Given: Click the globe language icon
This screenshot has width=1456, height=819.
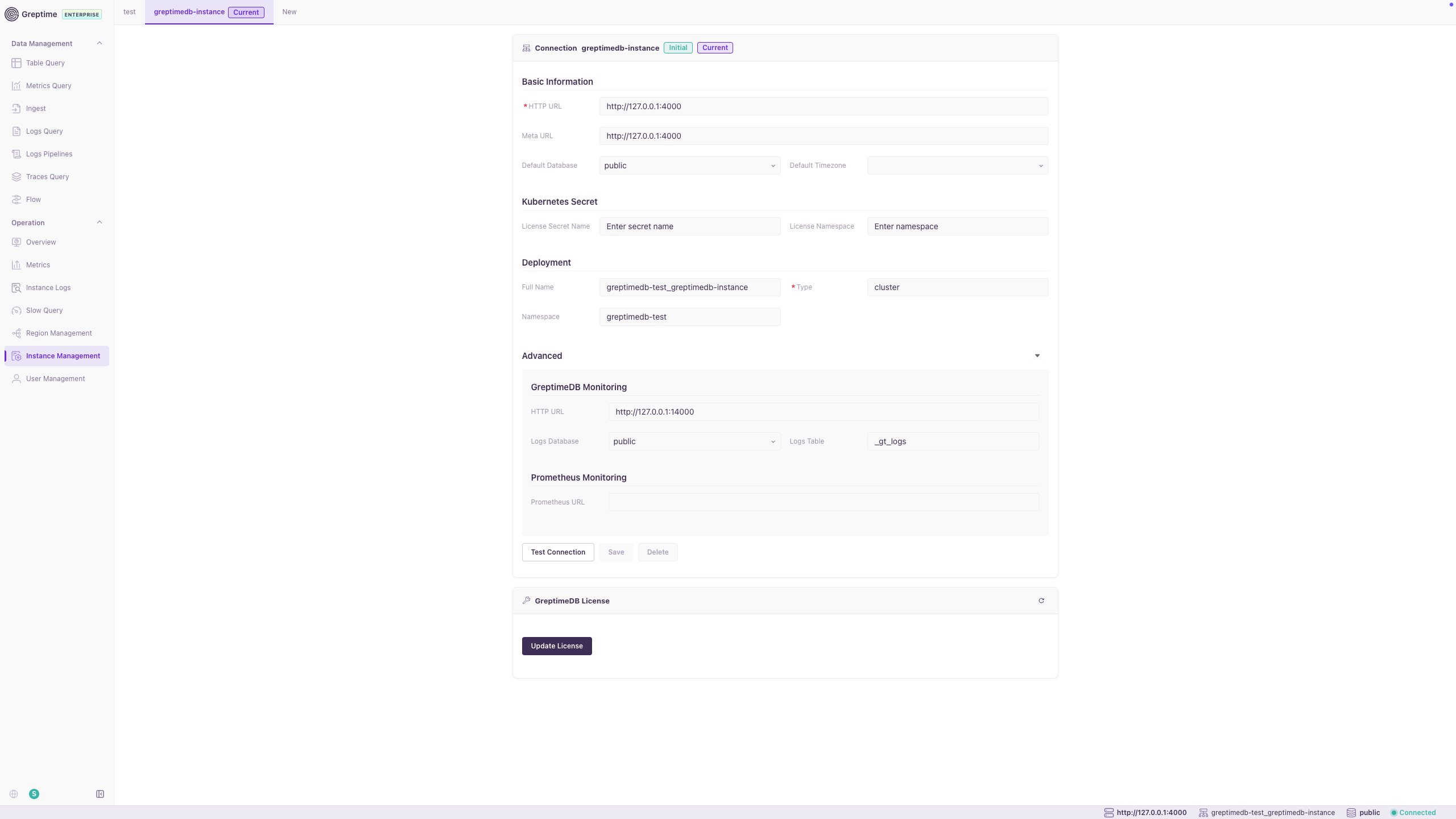Looking at the screenshot, I should click(14, 794).
